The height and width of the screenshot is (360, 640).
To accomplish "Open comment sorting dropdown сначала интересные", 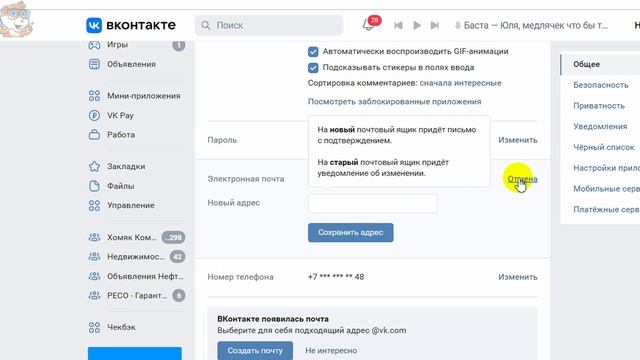I will 460,83.
